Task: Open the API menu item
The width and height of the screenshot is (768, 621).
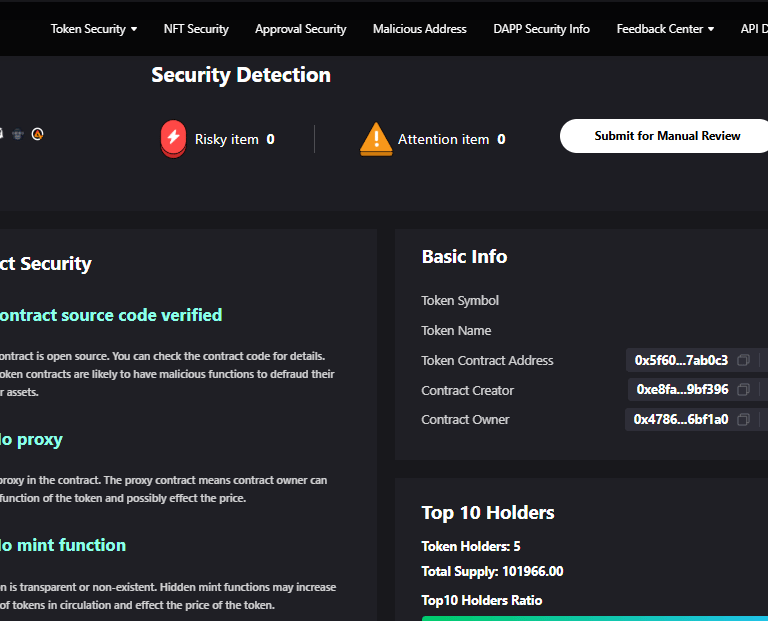Action: click(754, 29)
